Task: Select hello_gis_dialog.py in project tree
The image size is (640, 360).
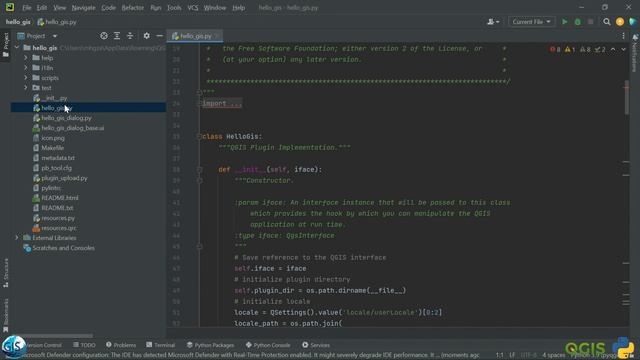Action: [x=67, y=118]
